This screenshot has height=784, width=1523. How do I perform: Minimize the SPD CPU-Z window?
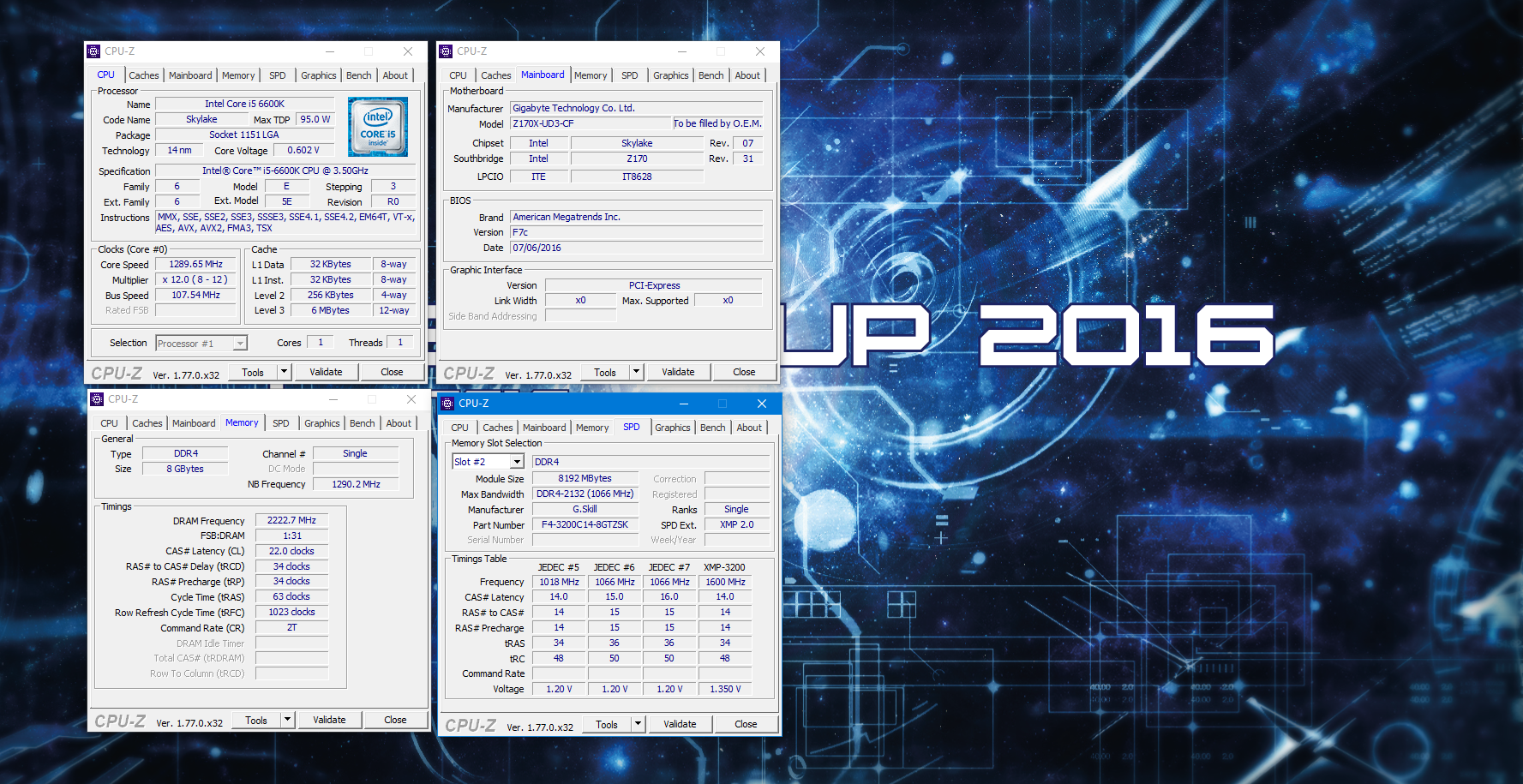(684, 404)
